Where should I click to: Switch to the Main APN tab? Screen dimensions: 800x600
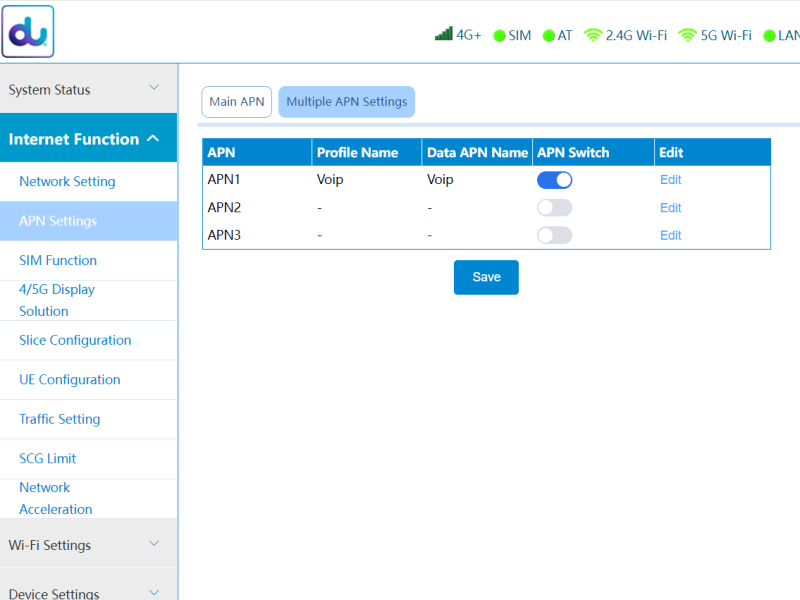tap(237, 102)
